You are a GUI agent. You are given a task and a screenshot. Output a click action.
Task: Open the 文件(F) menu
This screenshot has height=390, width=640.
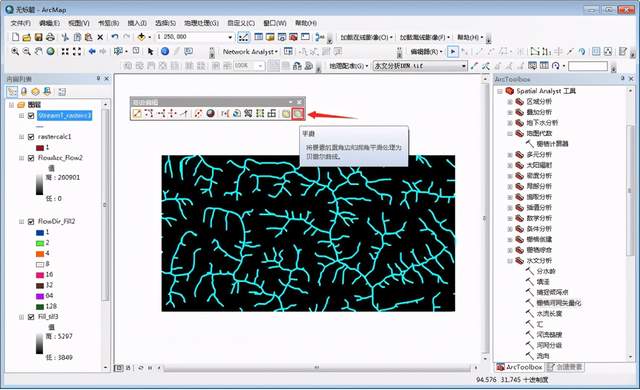pyautogui.click(x=20, y=23)
